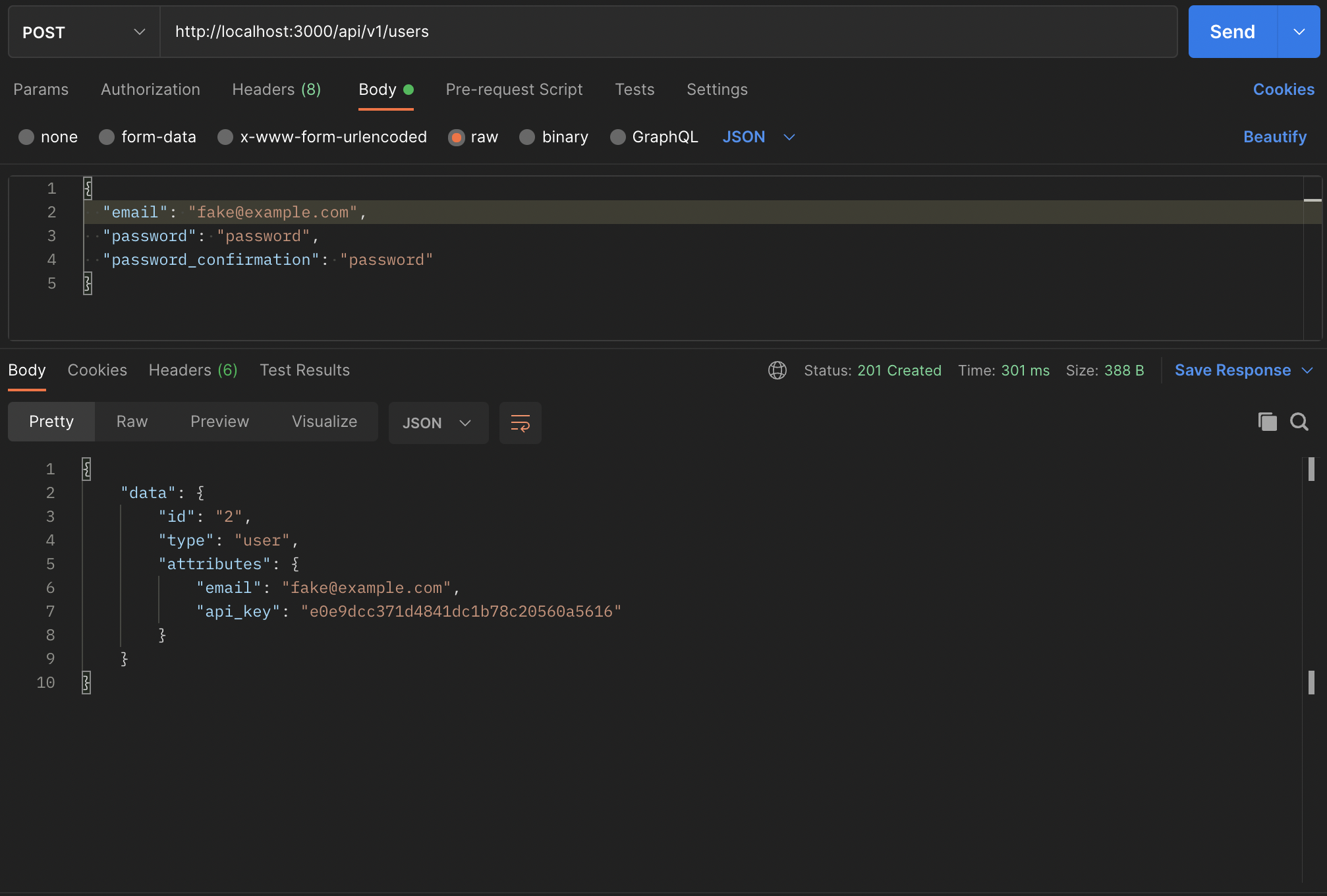Open the response Cookies tab

(x=98, y=370)
